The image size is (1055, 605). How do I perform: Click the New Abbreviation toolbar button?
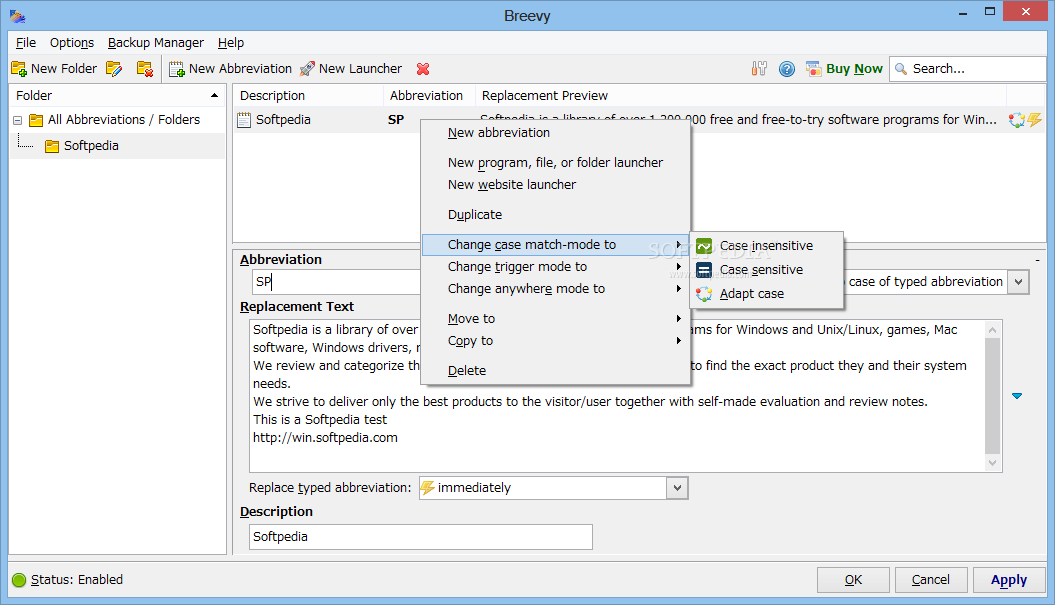pyautogui.click(x=230, y=69)
